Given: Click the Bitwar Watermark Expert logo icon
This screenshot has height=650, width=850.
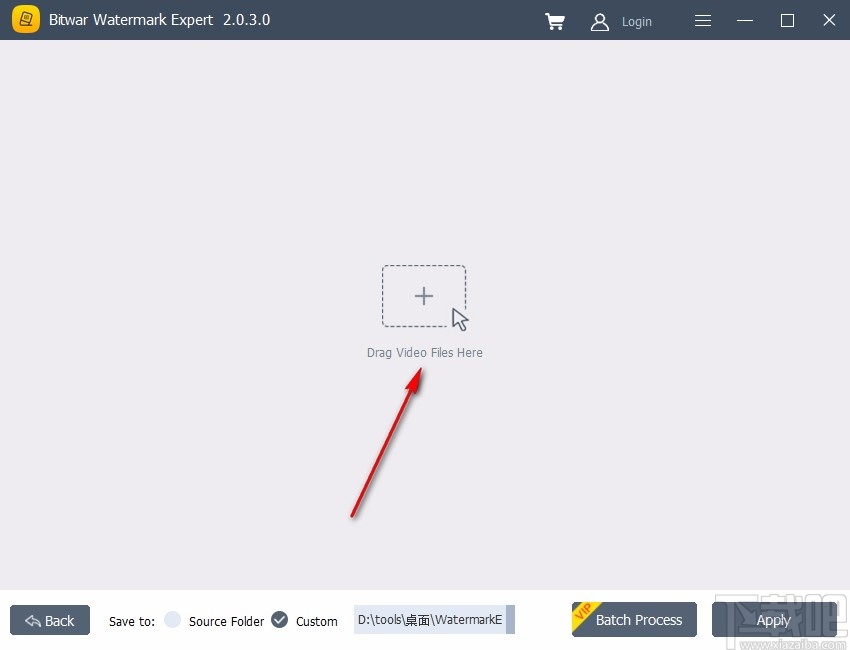Looking at the screenshot, I should [x=25, y=19].
